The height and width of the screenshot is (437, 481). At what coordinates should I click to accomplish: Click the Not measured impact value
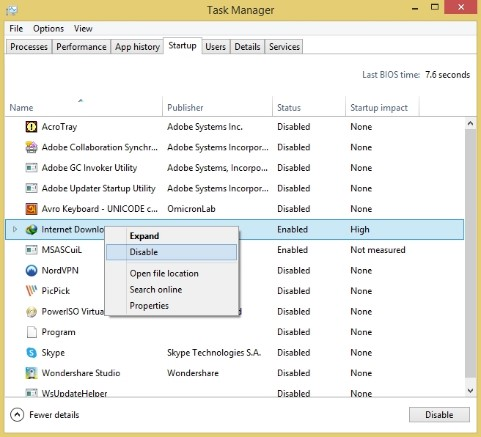pos(378,250)
